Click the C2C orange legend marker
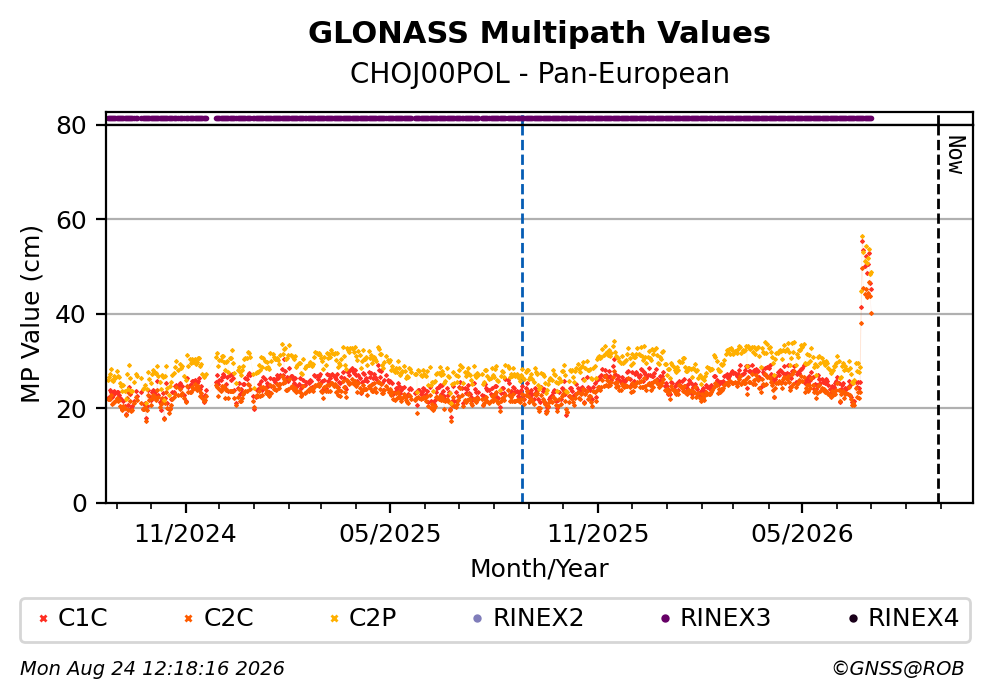 pyautogui.click(x=188, y=619)
